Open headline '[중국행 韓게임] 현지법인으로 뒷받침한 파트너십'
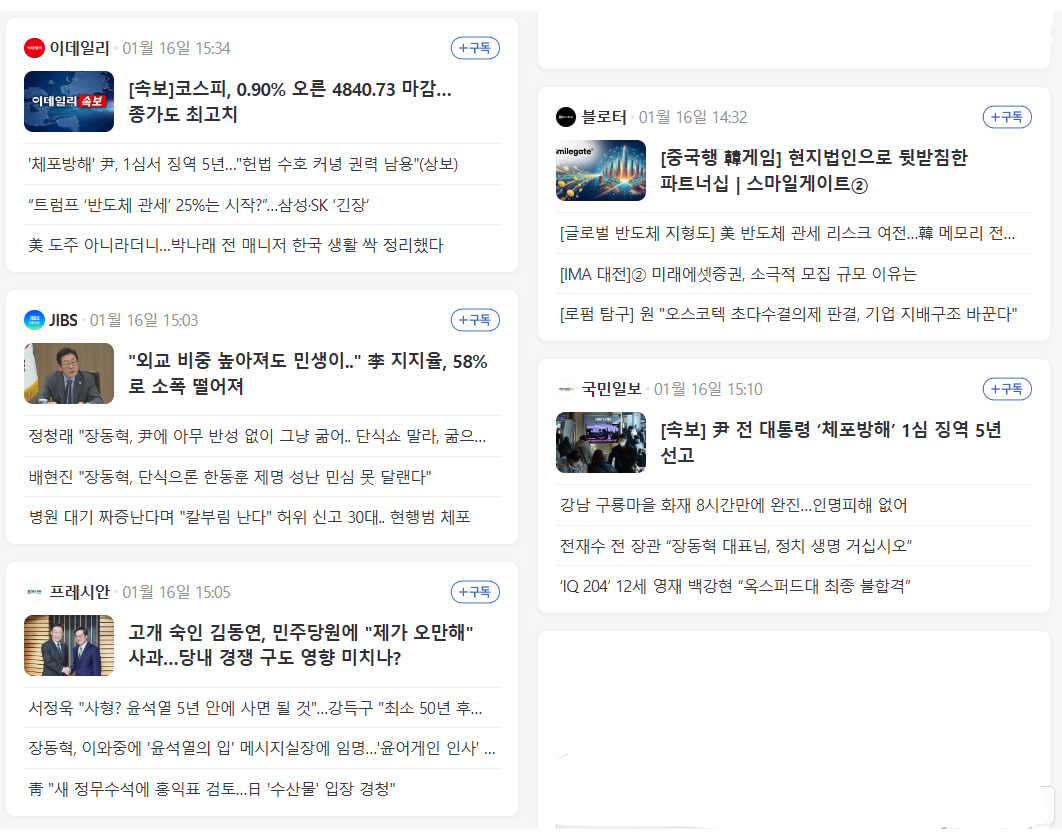1062x833 pixels. (814, 171)
